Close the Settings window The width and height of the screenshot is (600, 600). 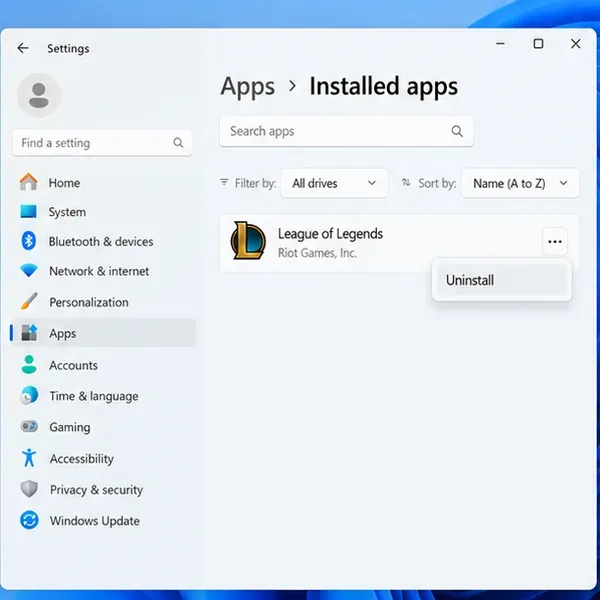pos(576,44)
